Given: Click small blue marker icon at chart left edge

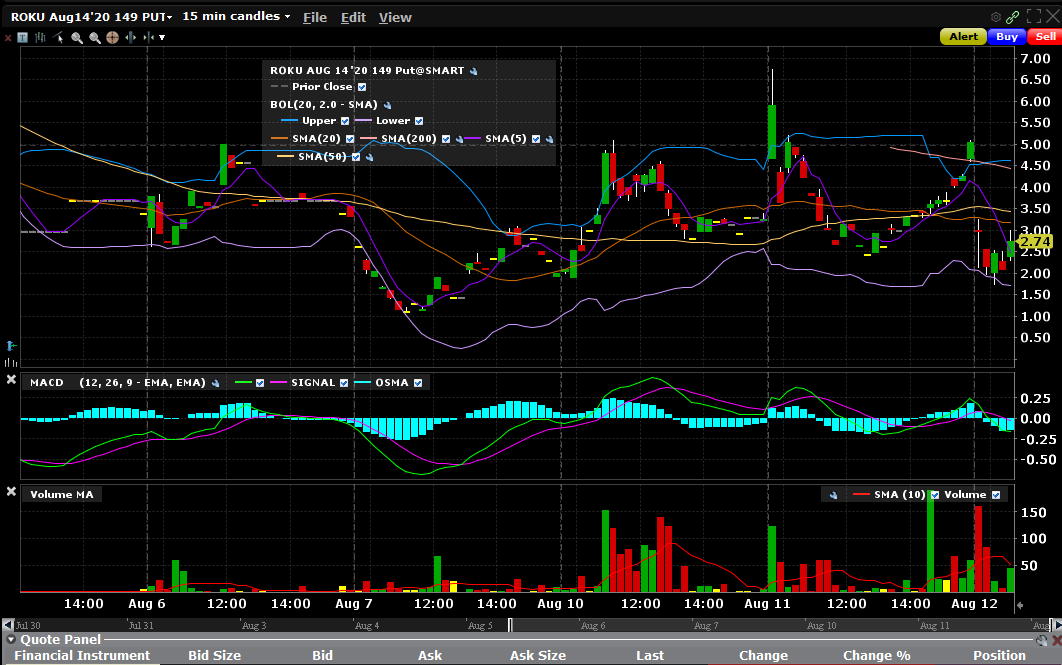Looking at the screenshot, I should click(11, 346).
